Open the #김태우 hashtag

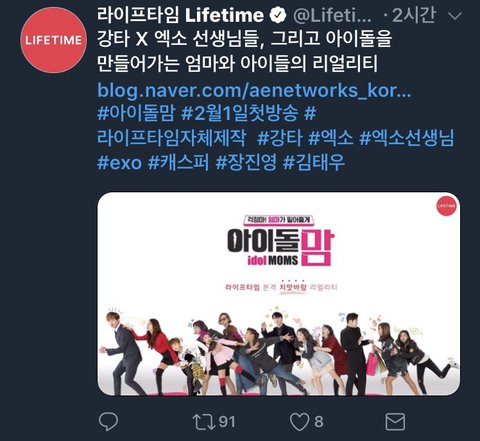point(313,163)
